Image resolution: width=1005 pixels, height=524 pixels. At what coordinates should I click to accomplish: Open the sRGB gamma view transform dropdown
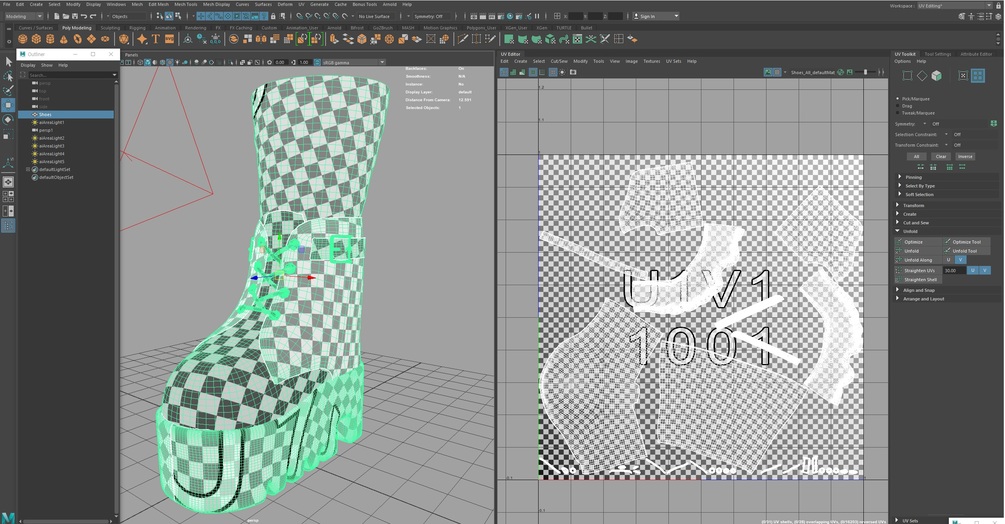(x=354, y=62)
